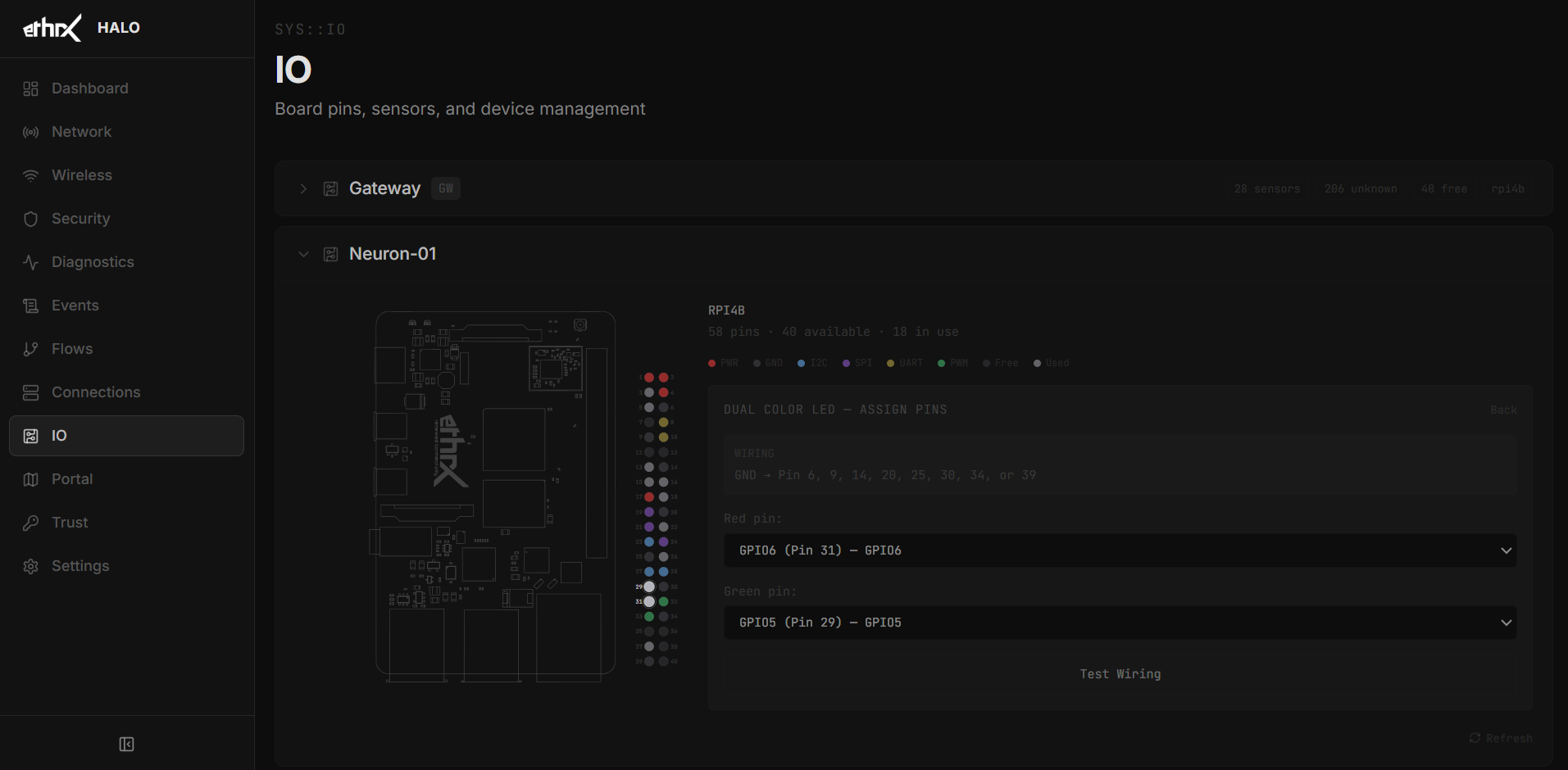
Task: Click the I2C legend entry
Action: [812, 363]
